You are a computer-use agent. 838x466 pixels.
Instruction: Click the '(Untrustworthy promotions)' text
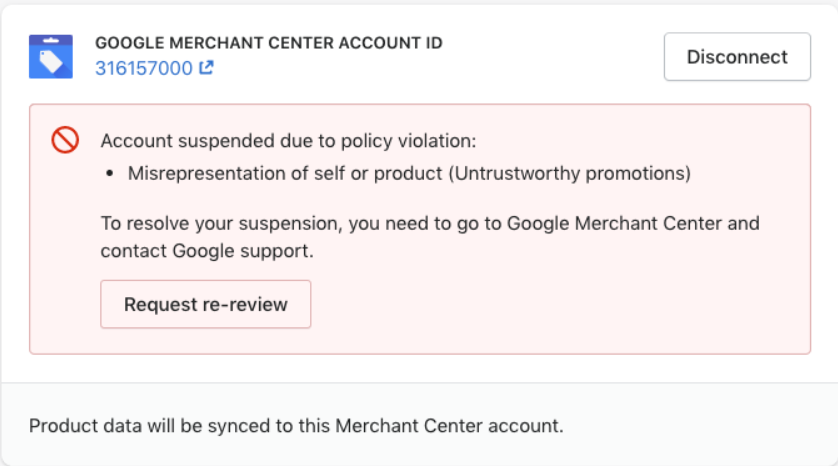click(570, 173)
